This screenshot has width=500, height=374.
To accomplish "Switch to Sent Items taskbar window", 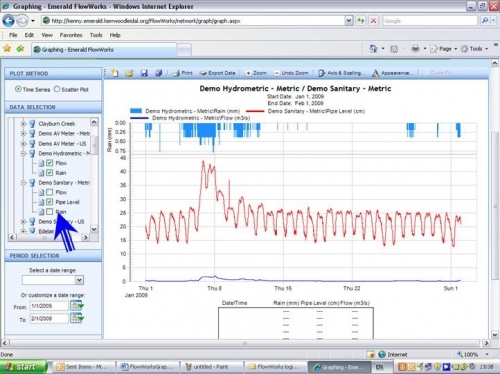I will click(83, 367).
